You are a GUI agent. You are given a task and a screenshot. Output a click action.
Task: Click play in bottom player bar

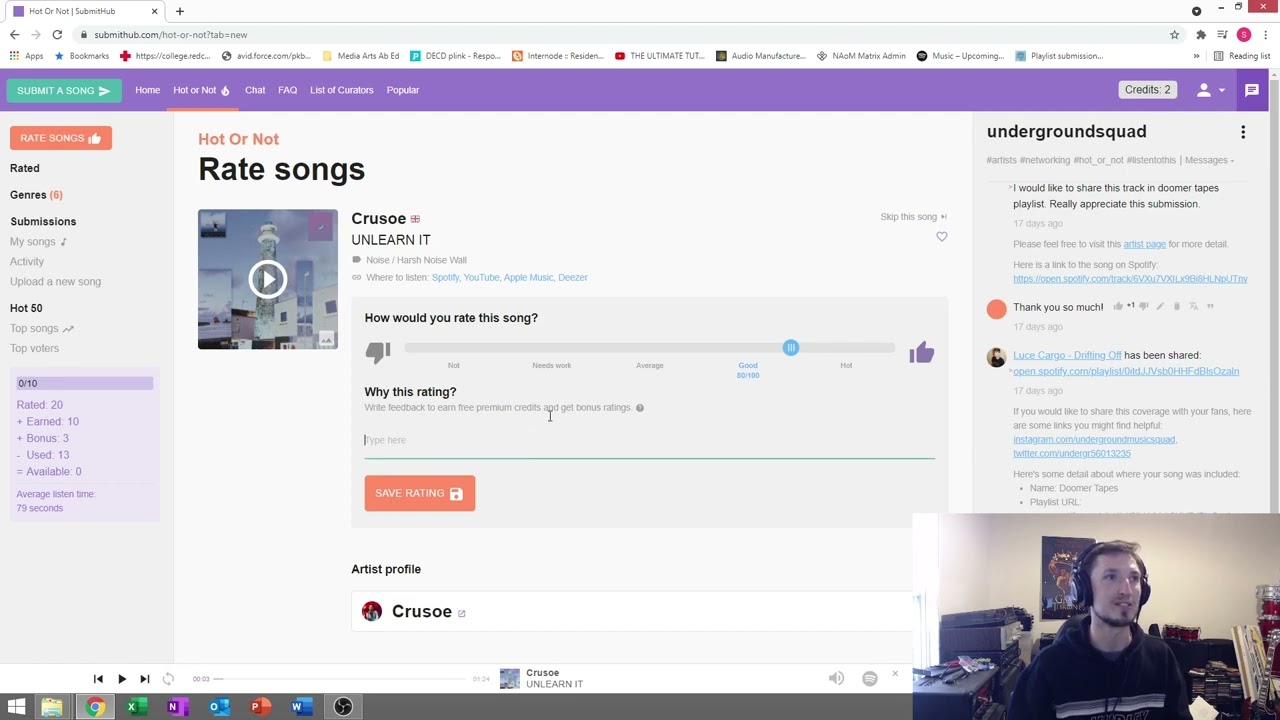122,679
